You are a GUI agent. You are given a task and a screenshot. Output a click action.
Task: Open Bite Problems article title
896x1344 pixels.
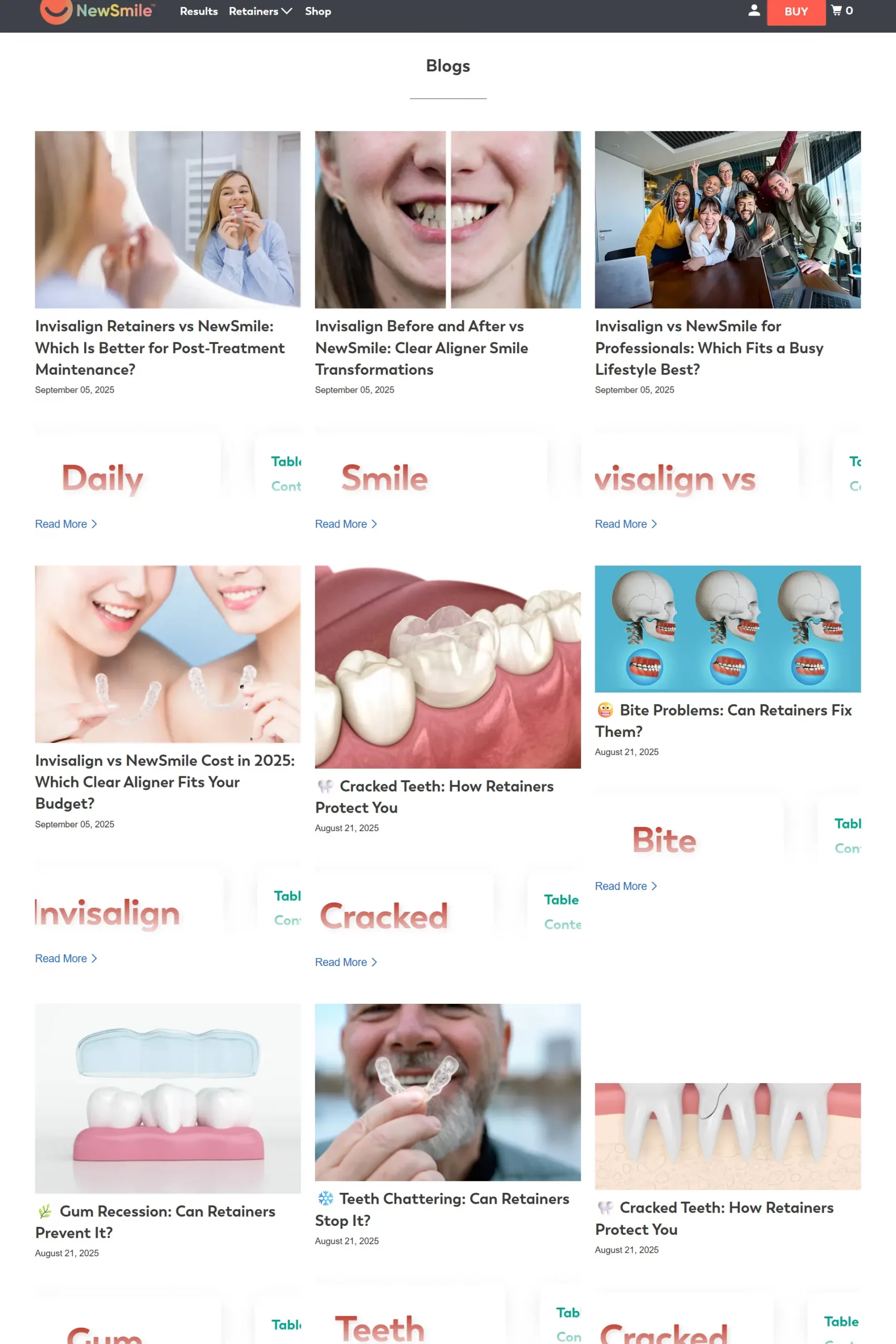pos(723,721)
